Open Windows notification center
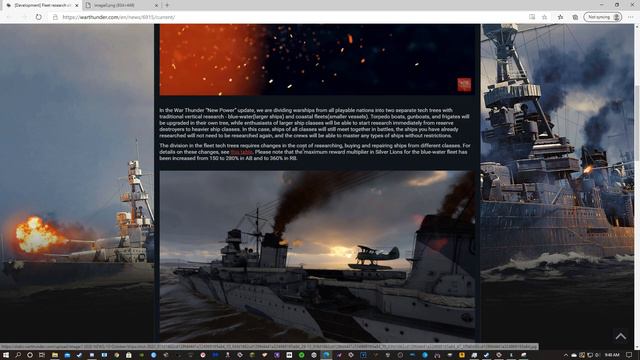This screenshot has height=360, width=640. click(629, 355)
